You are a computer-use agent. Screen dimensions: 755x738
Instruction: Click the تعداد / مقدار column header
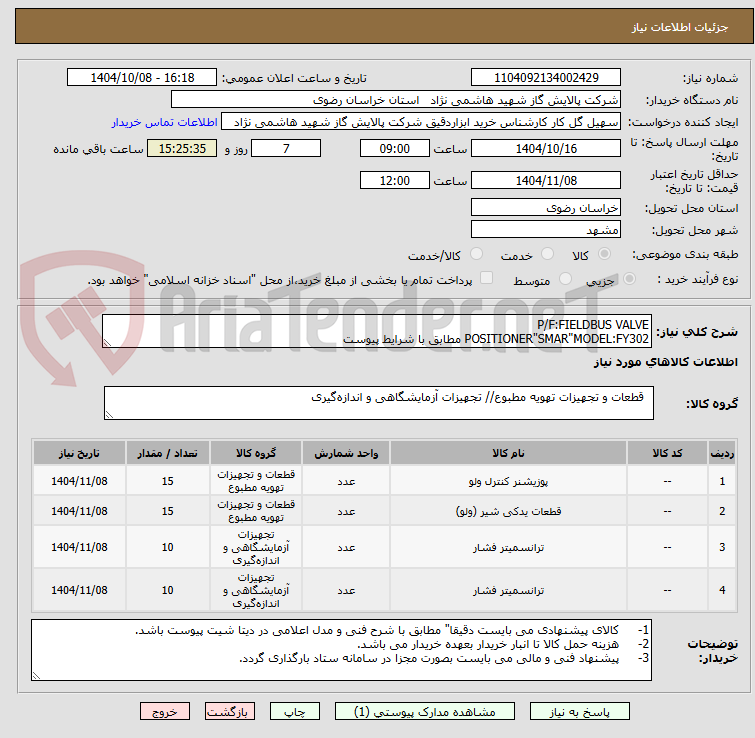tap(167, 453)
